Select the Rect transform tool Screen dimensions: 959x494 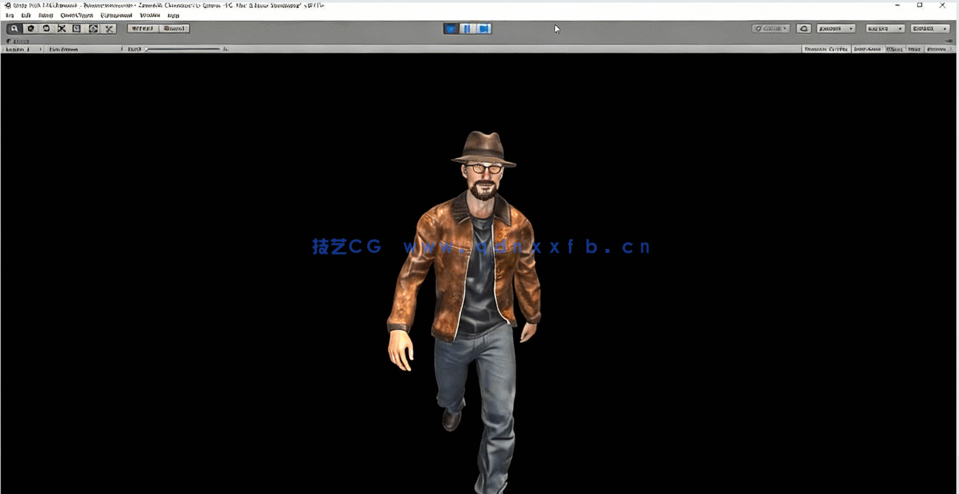point(78,29)
